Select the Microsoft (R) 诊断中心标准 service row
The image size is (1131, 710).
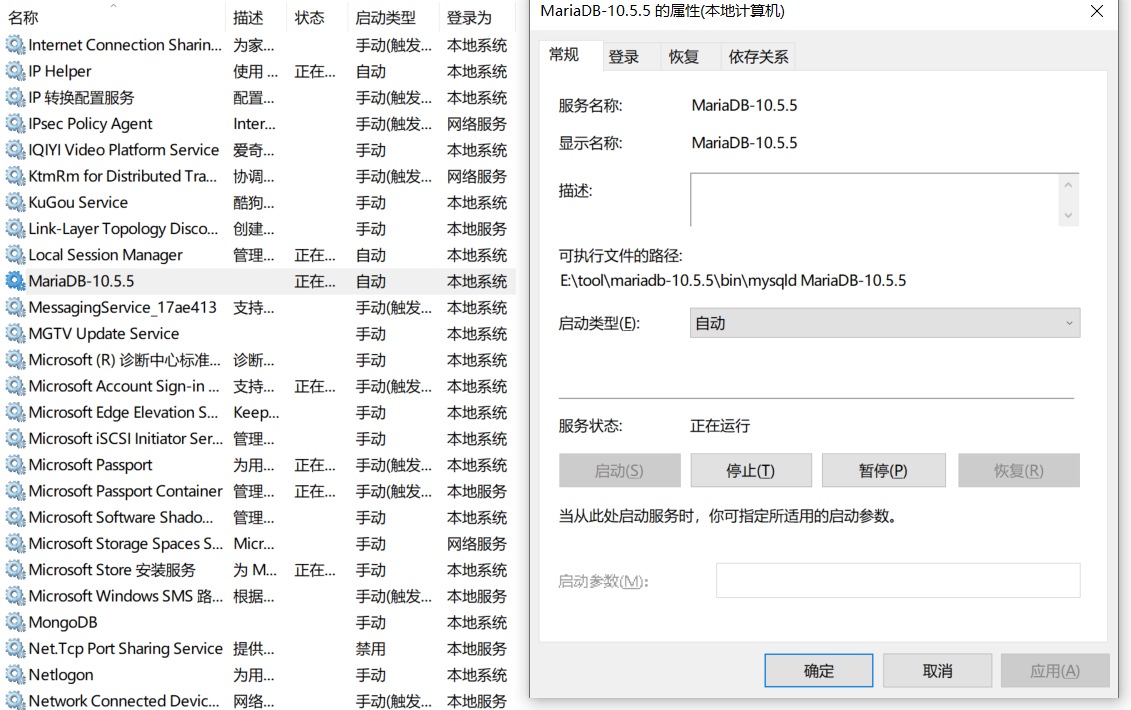coord(259,360)
